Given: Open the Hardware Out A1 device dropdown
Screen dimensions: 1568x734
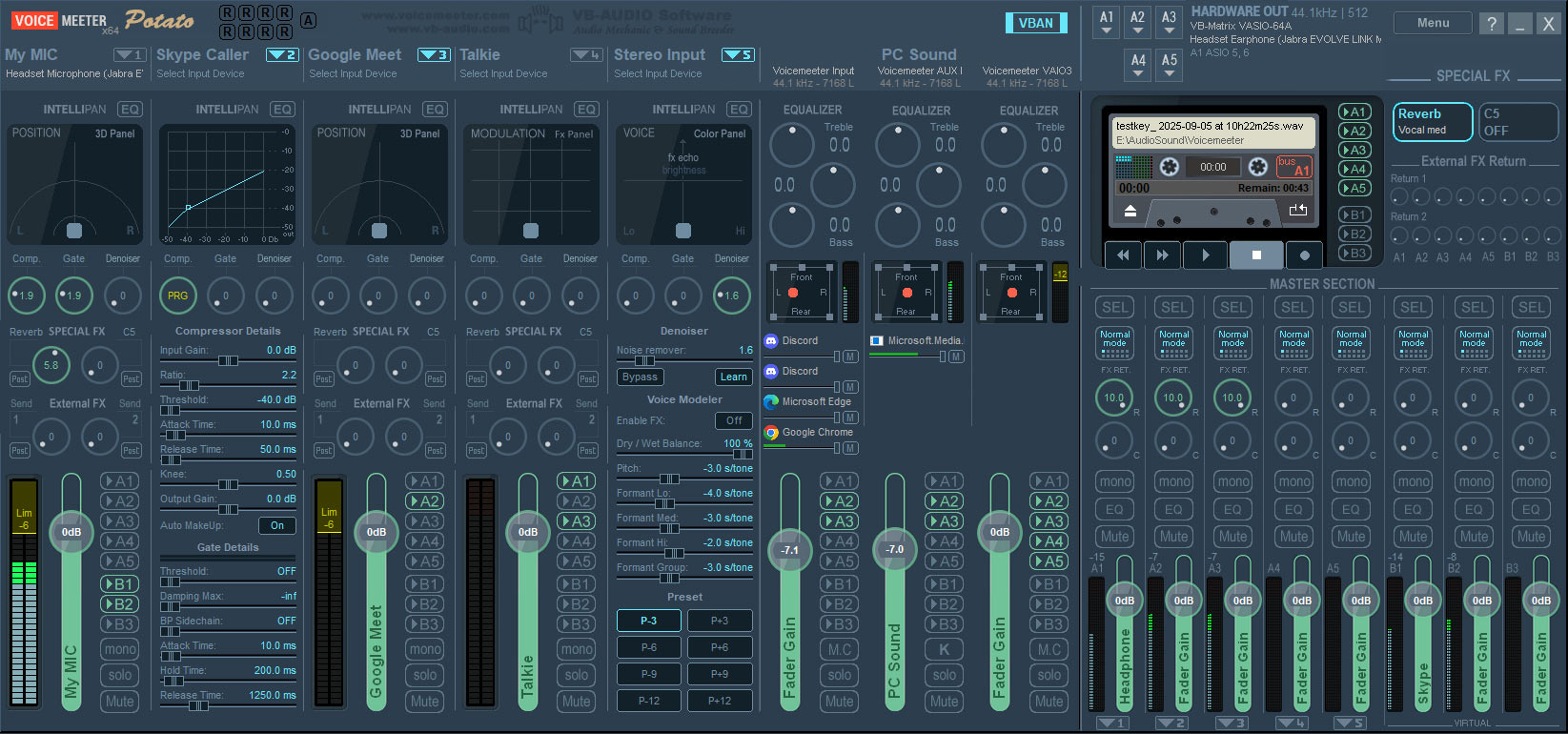Looking at the screenshot, I should [1106, 23].
